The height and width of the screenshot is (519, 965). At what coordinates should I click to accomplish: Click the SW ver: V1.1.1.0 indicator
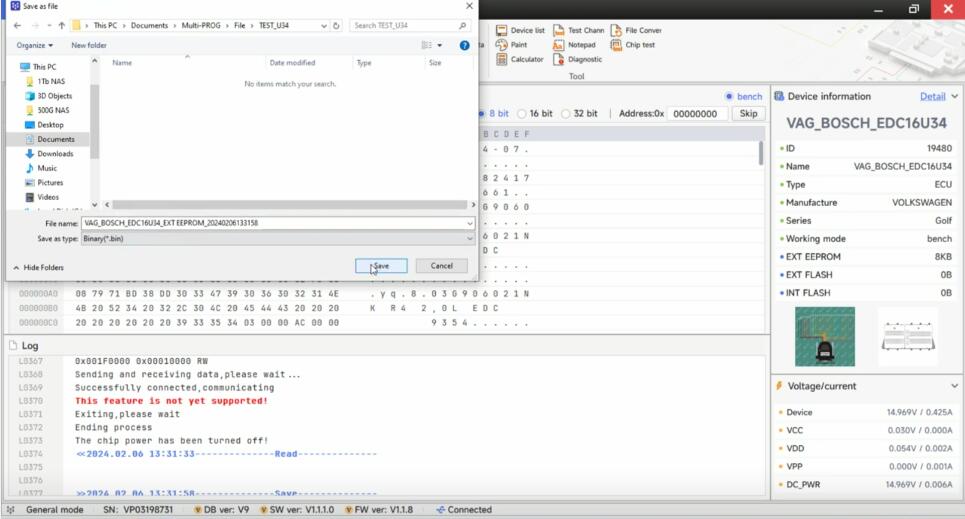click(x=297, y=510)
